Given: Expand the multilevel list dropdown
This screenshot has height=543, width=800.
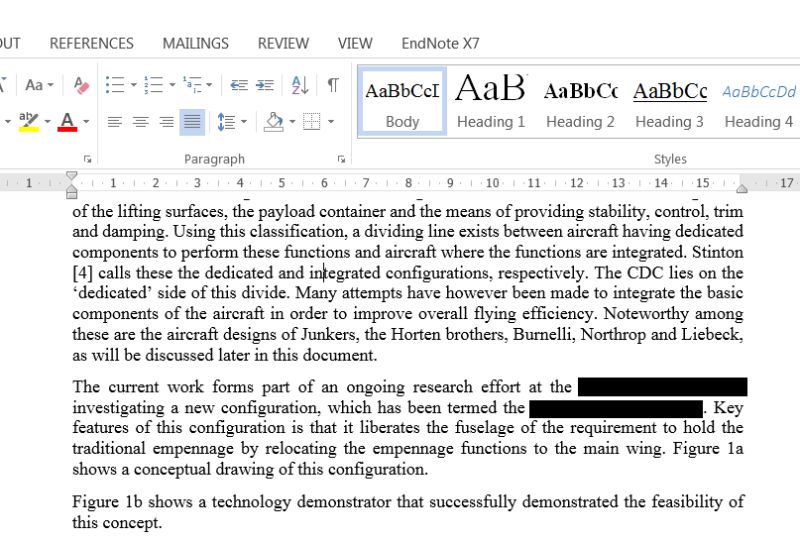Looking at the screenshot, I should point(209,85).
